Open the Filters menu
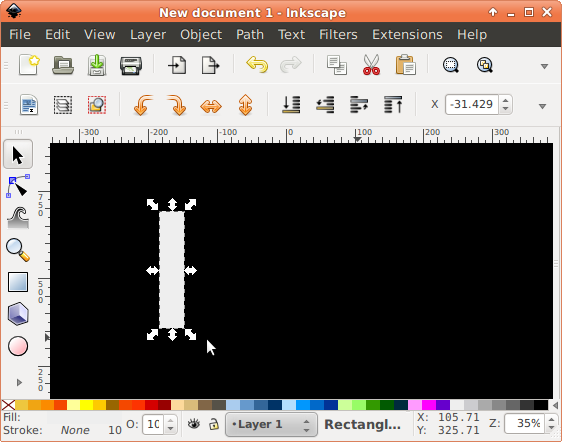The image size is (562, 442). tap(338, 35)
